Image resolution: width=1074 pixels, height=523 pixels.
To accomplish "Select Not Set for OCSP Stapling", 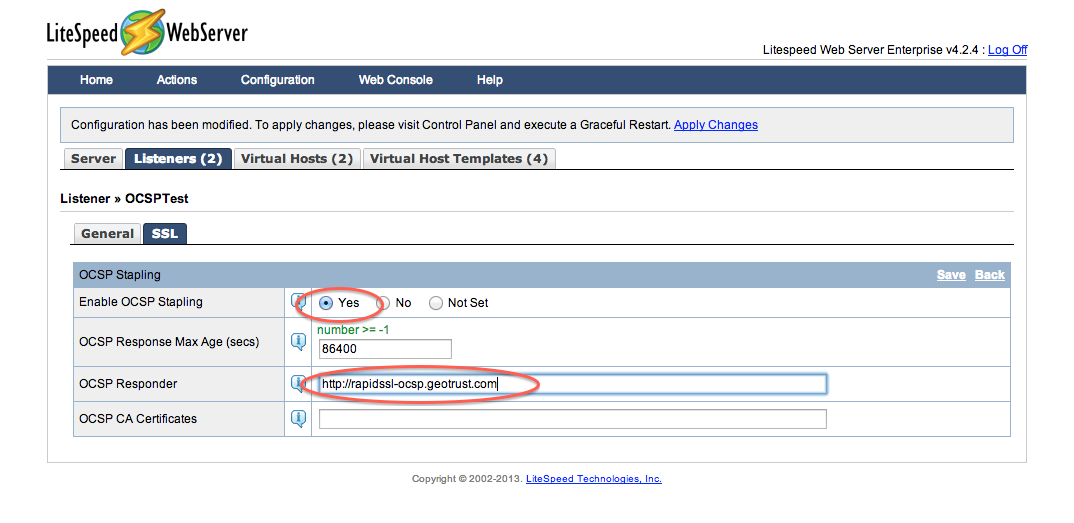I will coord(436,303).
